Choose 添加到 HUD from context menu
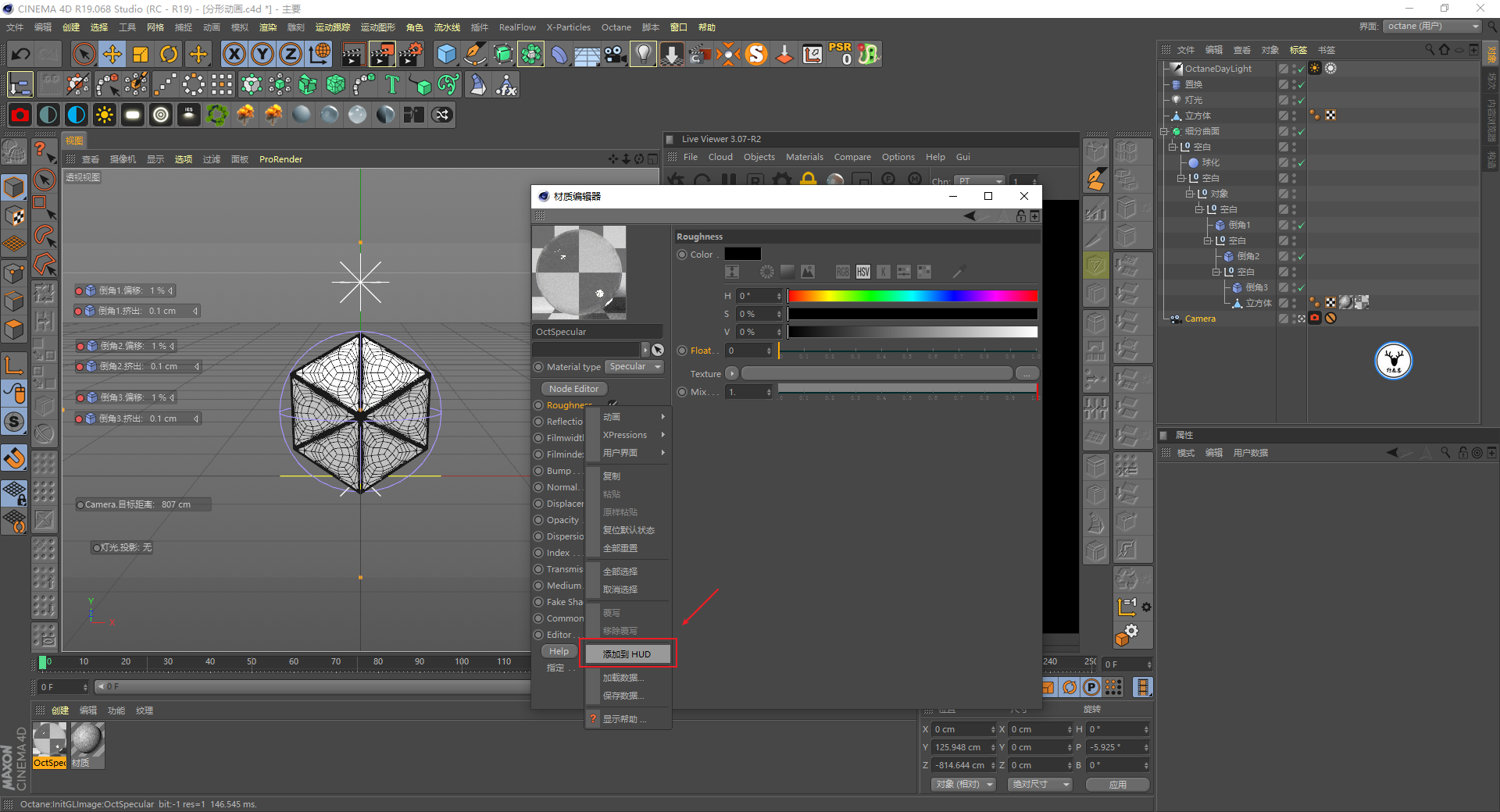The width and height of the screenshot is (1500, 812). point(629,654)
